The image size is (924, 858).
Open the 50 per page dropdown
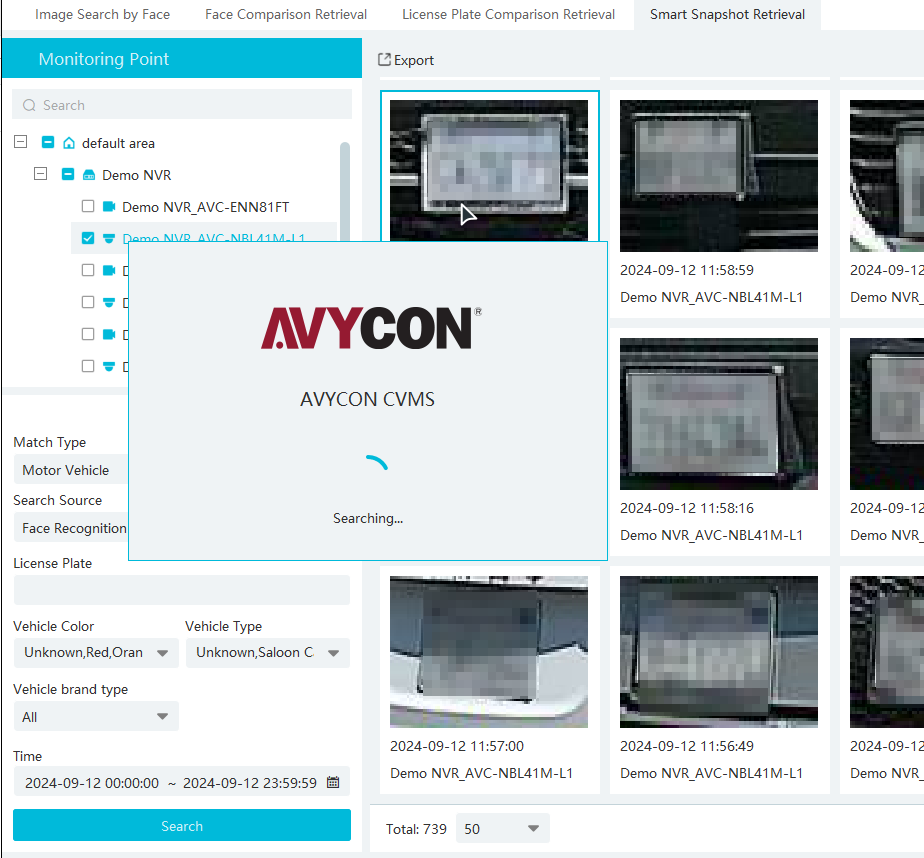point(503,829)
